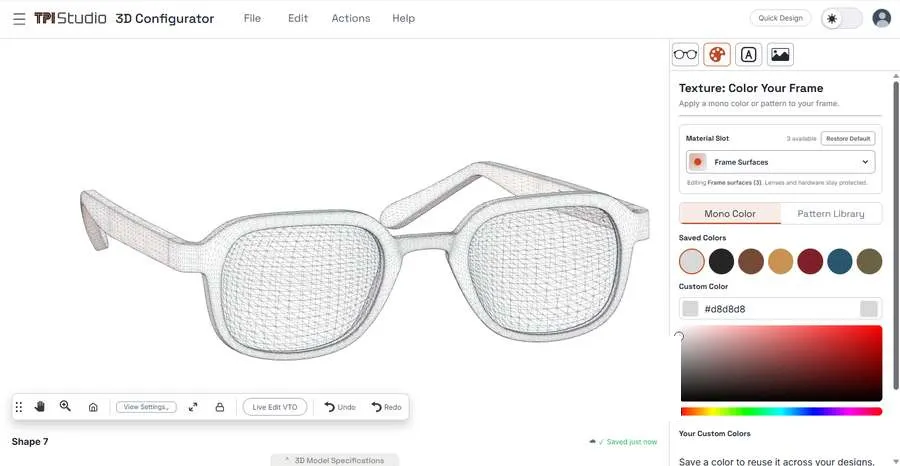Choose the olive green saved color
900x466 pixels.
pyautogui.click(x=869, y=262)
